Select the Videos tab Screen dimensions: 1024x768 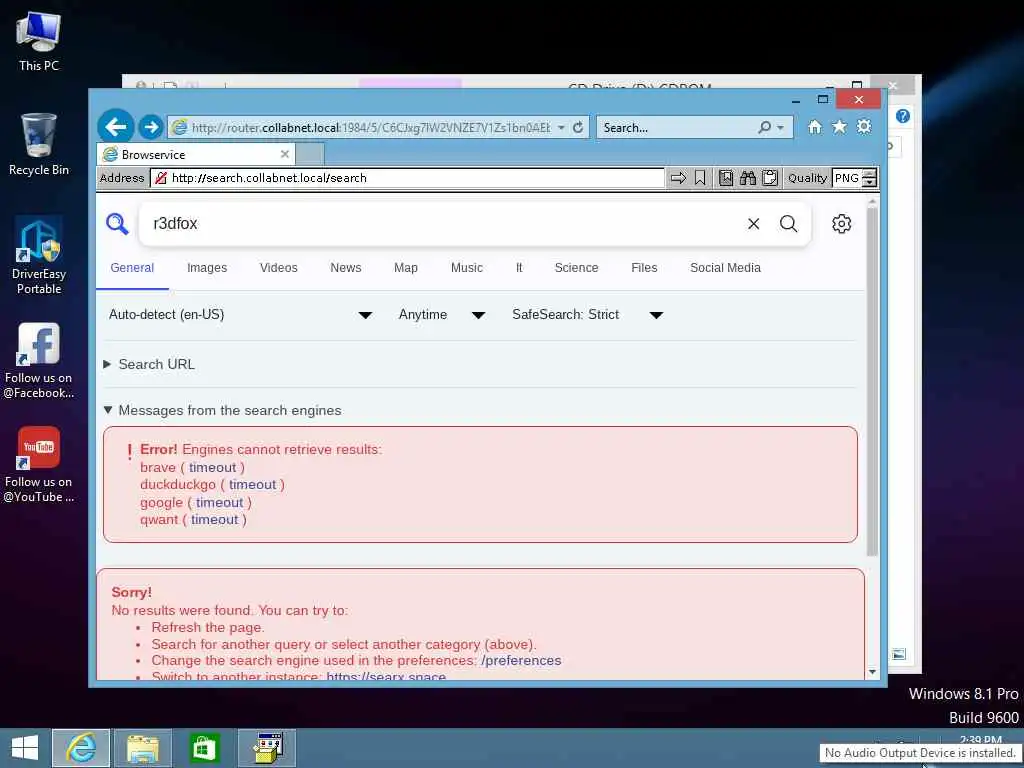[278, 268]
